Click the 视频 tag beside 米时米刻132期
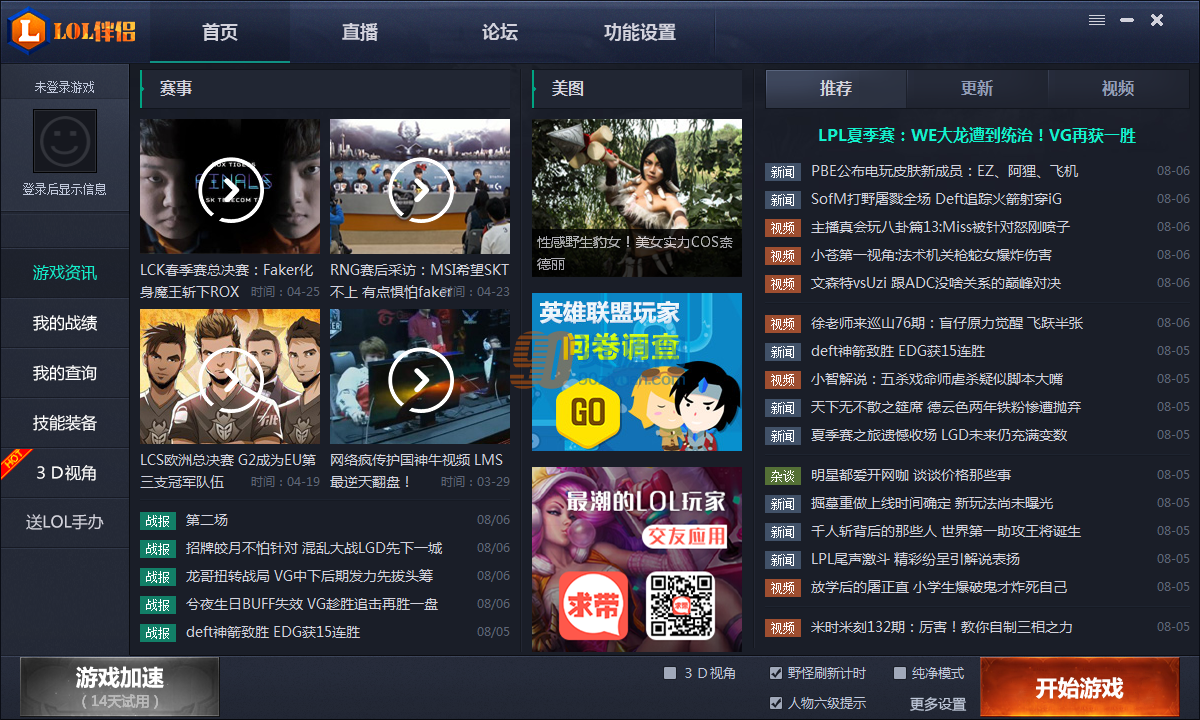The width and height of the screenshot is (1200, 720). tap(783, 628)
